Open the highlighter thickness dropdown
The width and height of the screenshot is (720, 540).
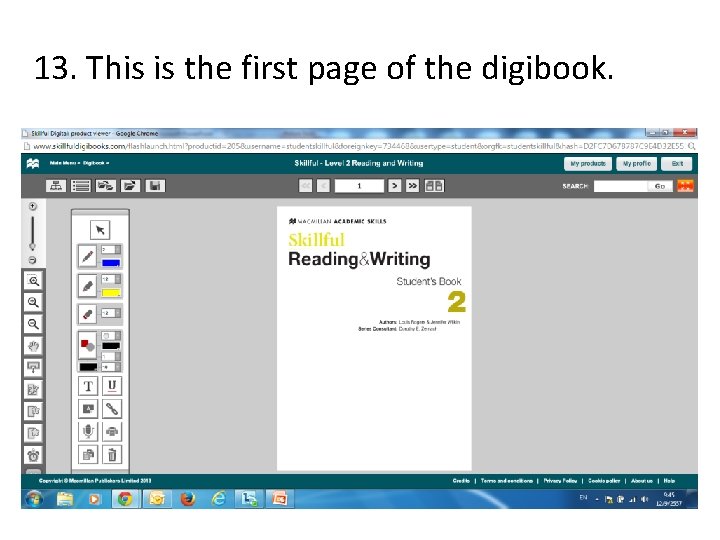click(x=111, y=279)
